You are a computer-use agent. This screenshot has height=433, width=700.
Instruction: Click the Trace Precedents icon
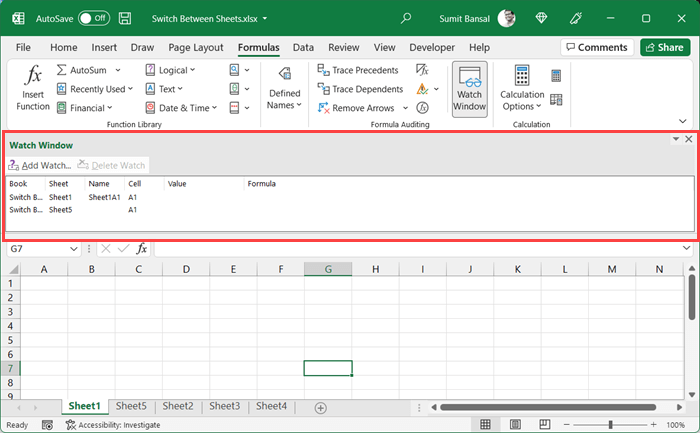(324, 70)
